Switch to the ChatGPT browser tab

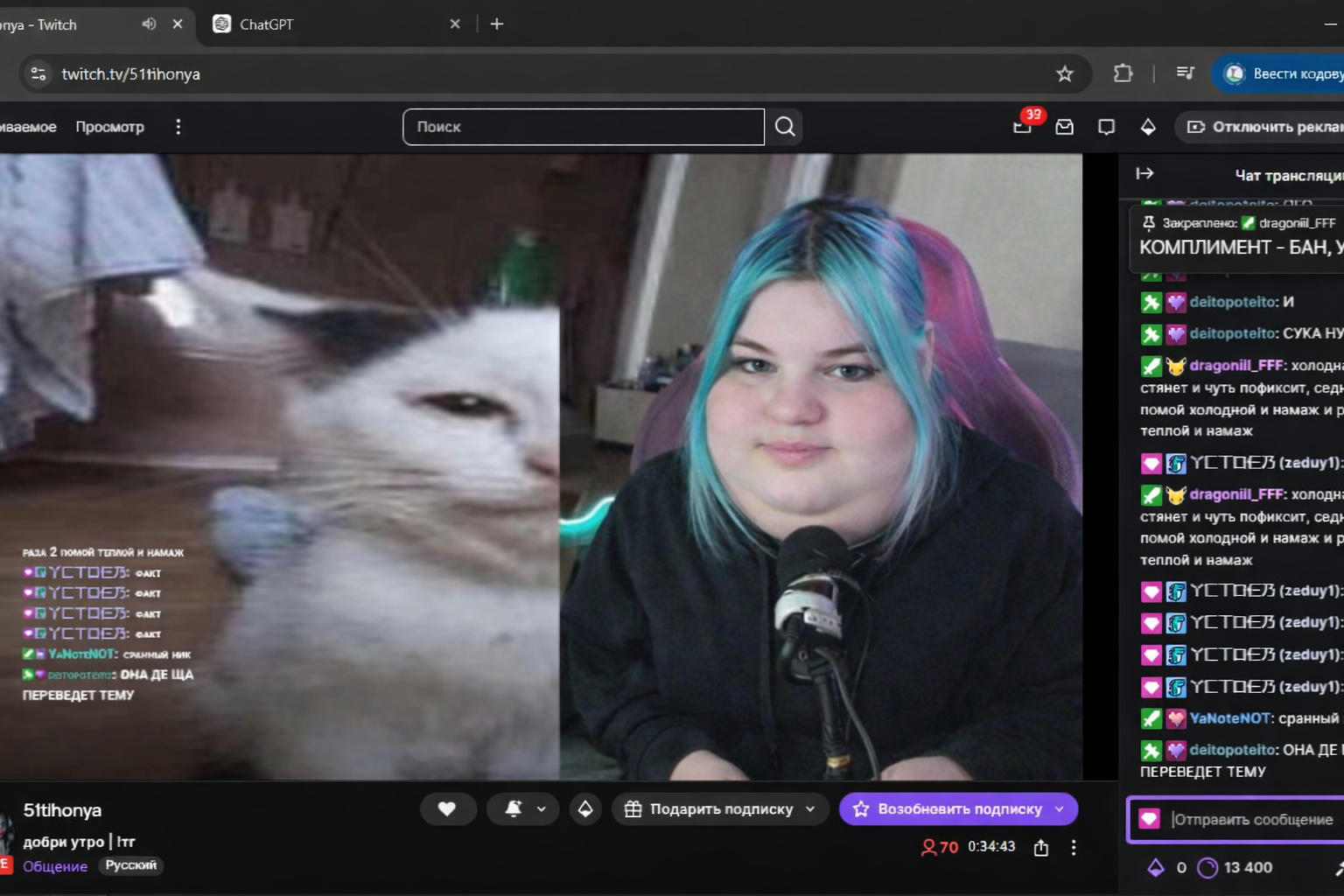[x=332, y=24]
